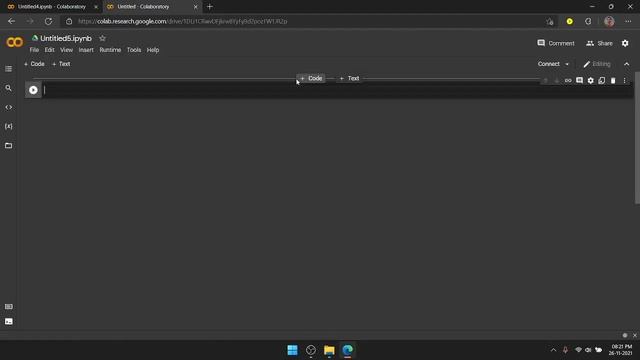
Task: Copy link to cell icon
Action: pyautogui.click(x=568, y=81)
